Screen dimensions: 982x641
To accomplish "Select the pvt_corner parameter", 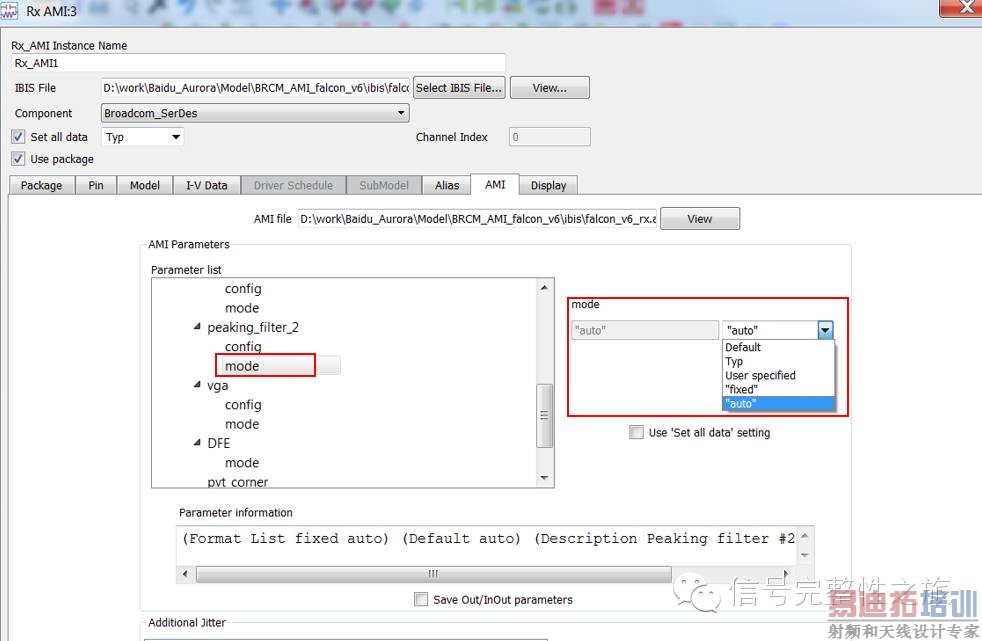I will point(237,481).
